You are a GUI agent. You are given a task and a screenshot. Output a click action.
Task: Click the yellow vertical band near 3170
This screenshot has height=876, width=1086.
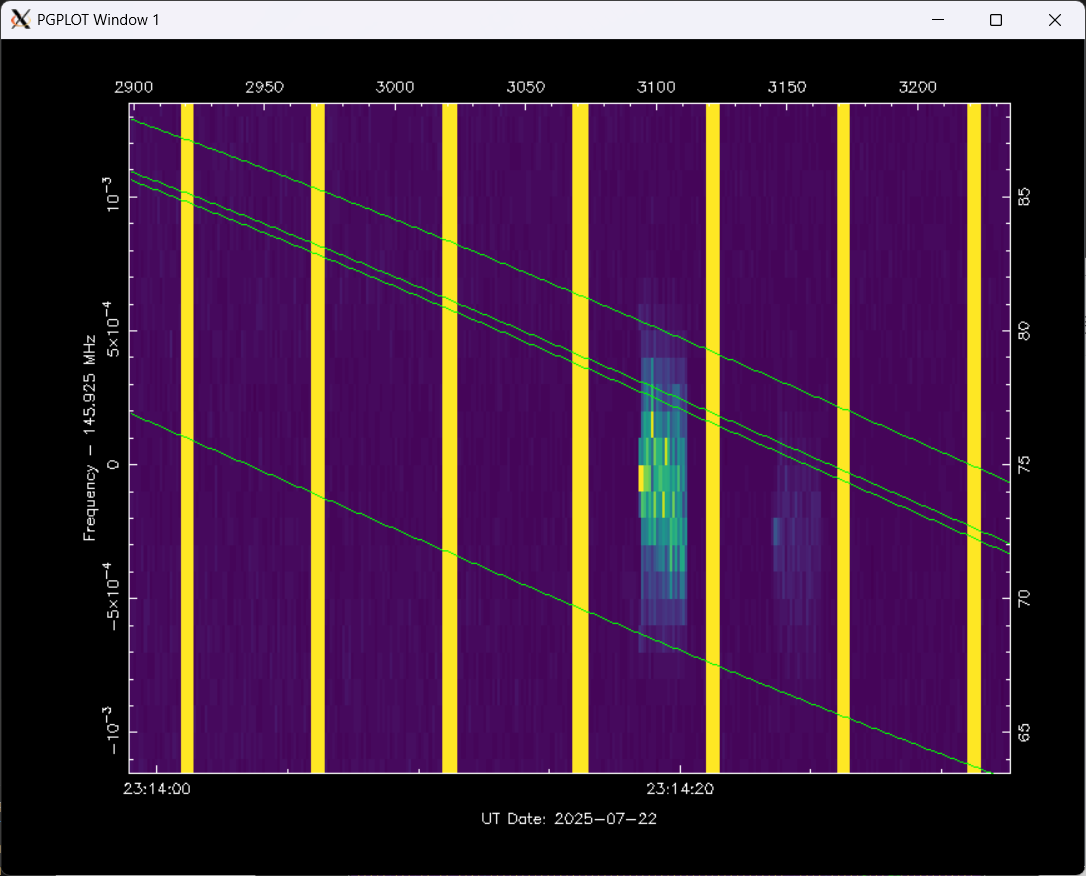point(844,438)
